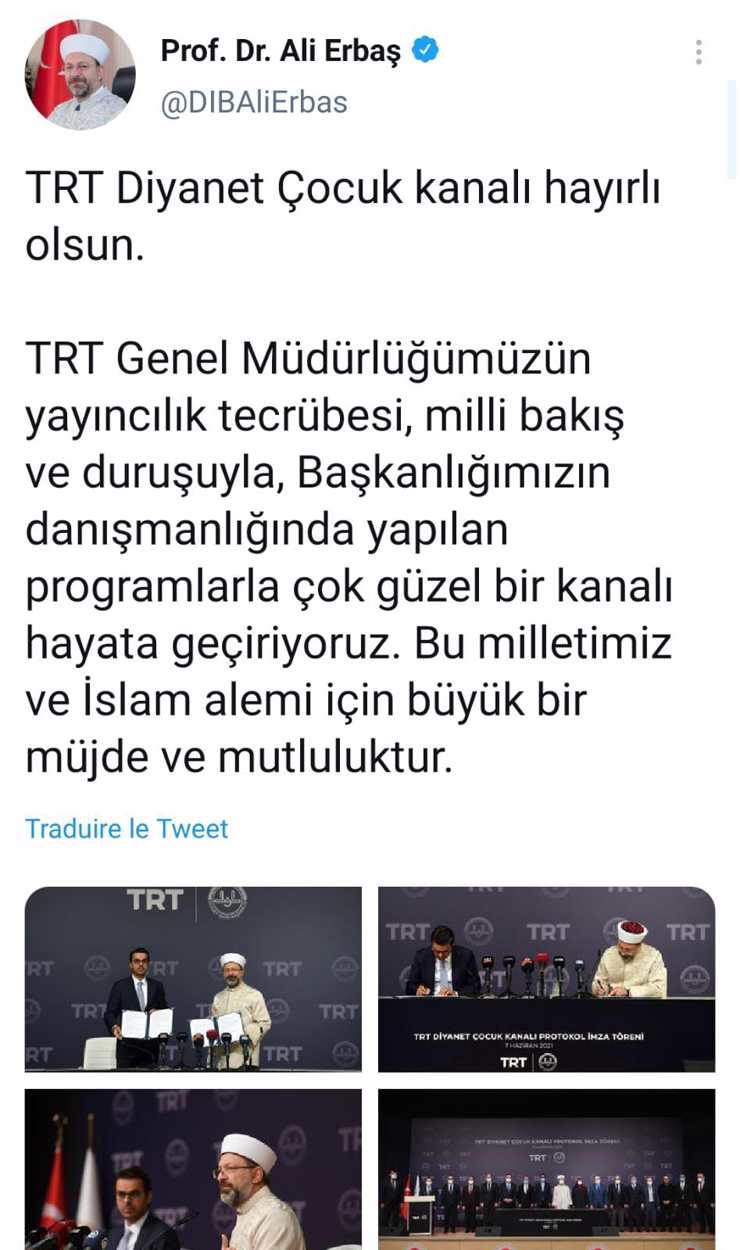Image resolution: width=740 pixels, height=1250 pixels.
Task: Click the blue verified badge beside Ali Erbaş
Action: click(x=426, y=51)
